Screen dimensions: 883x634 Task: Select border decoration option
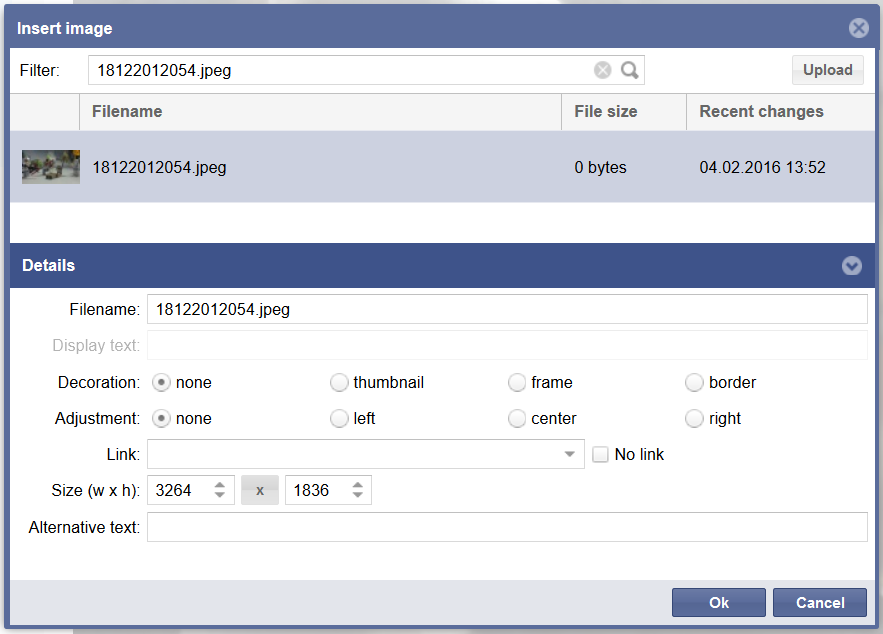pos(694,382)
